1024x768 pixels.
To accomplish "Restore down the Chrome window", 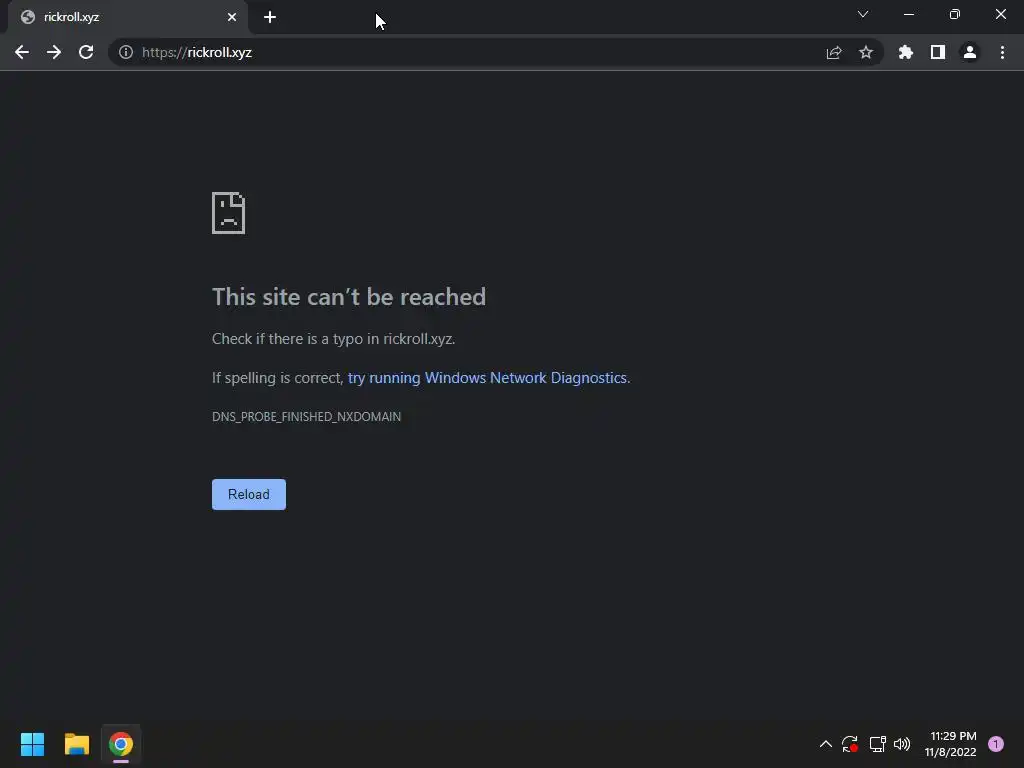I will click(x=955, y=14).
